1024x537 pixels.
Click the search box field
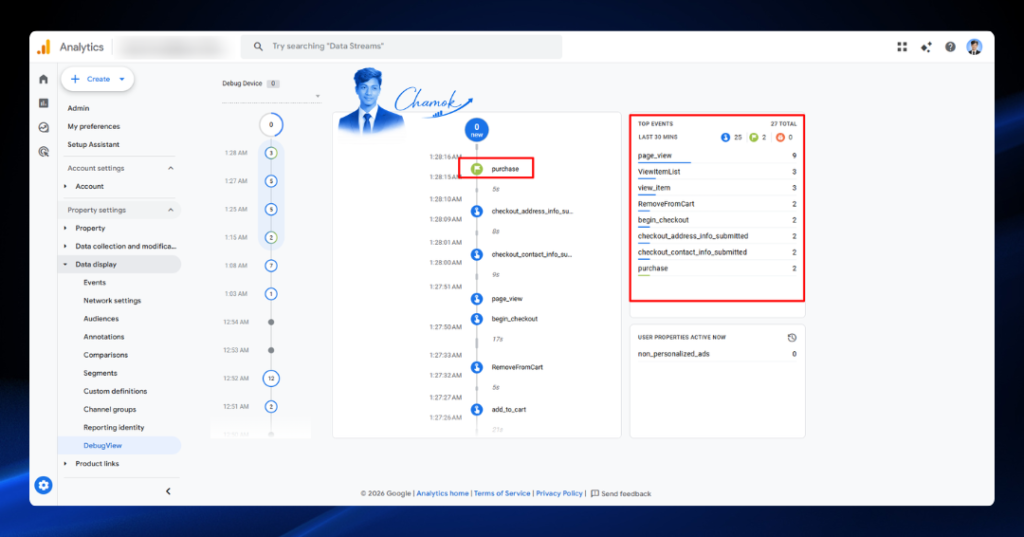pos(402,46)
